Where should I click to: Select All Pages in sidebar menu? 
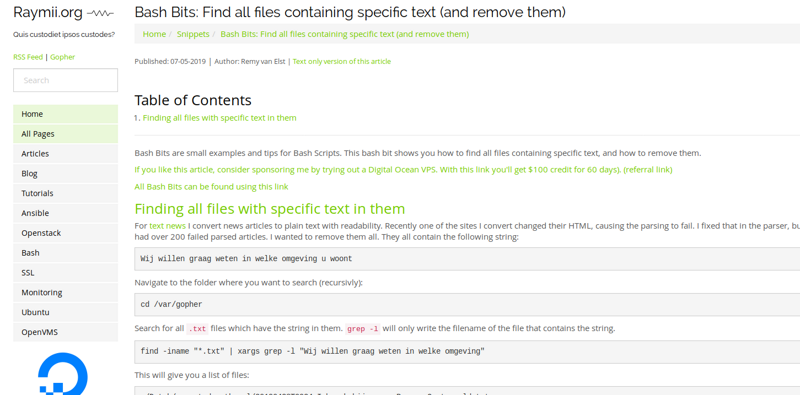click(x=65, y=134)
